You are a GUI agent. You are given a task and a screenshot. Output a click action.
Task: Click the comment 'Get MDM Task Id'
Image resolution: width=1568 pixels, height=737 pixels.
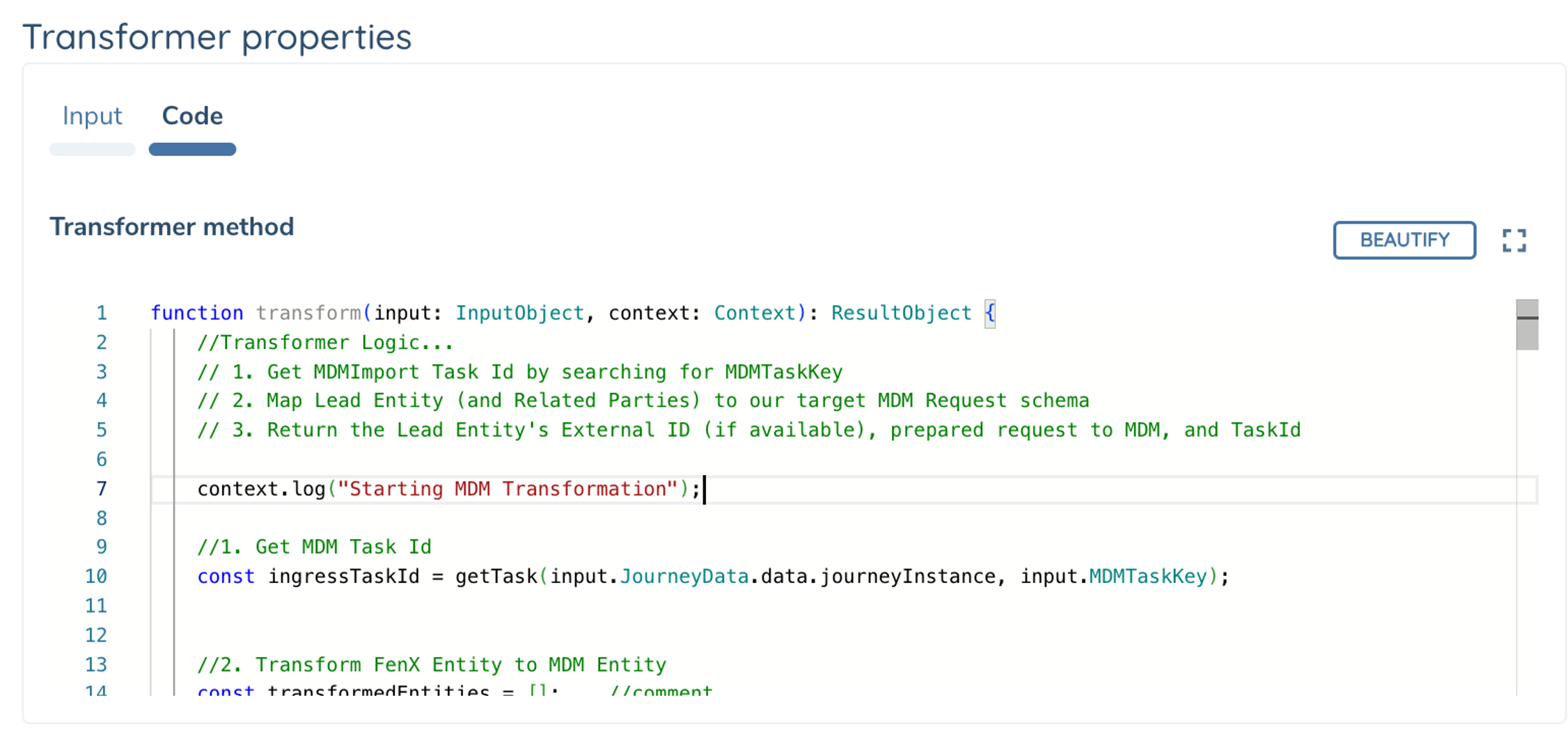313,547
